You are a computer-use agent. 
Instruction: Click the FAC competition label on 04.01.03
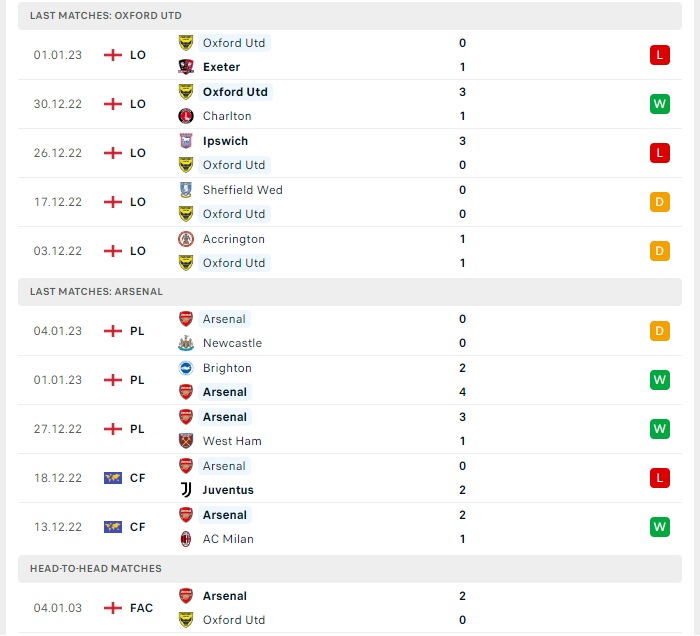click(141, 608)
